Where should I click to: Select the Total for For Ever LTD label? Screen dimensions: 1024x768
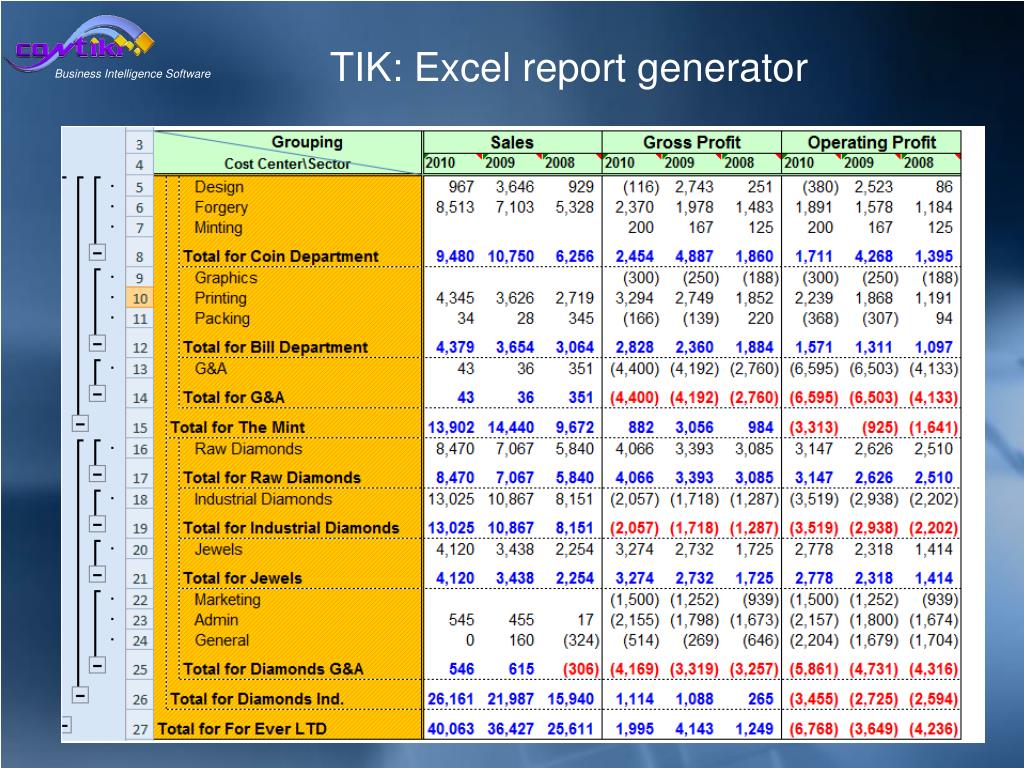point(242,729)
